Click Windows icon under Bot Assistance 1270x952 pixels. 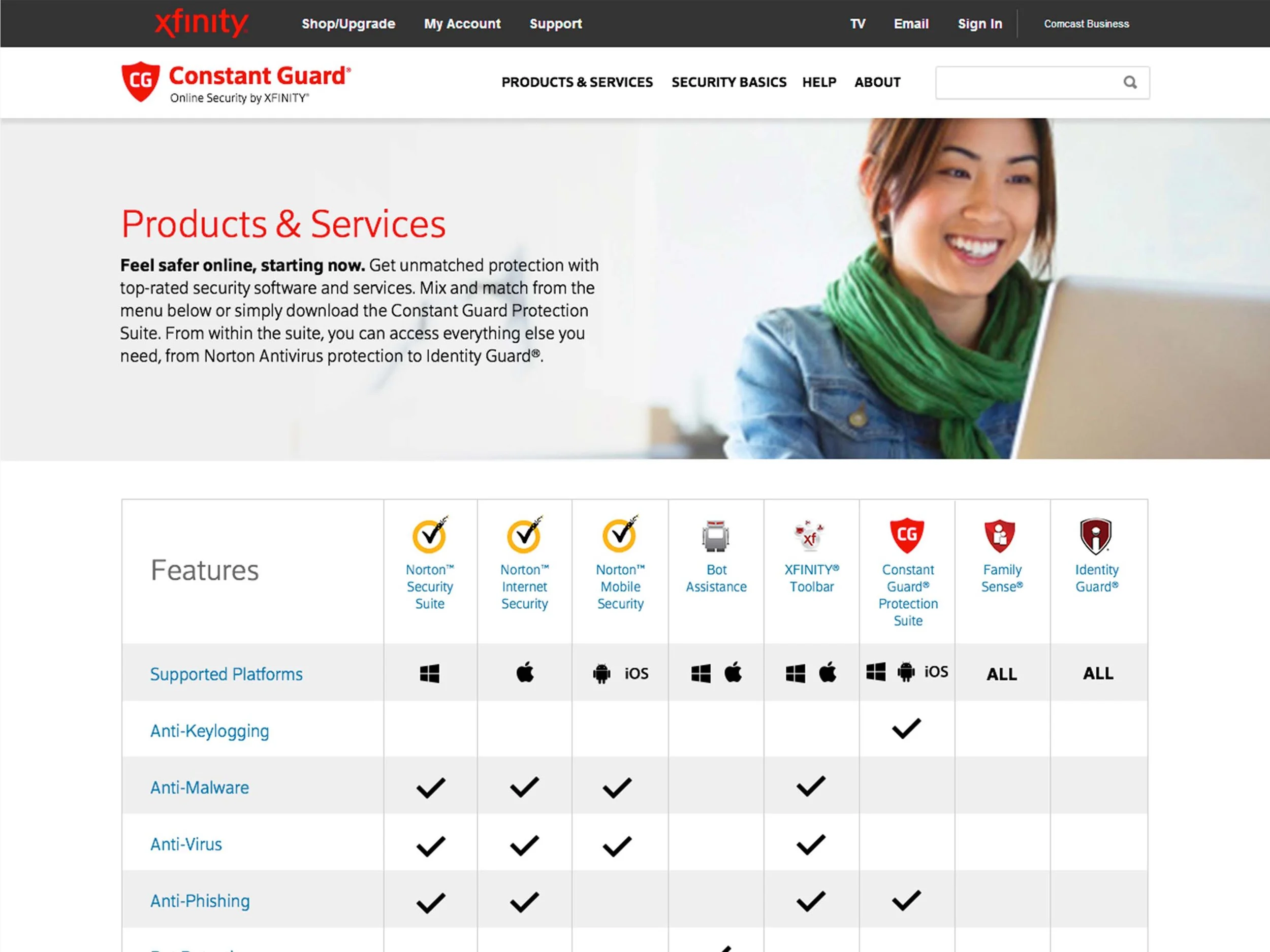[701, 674]
